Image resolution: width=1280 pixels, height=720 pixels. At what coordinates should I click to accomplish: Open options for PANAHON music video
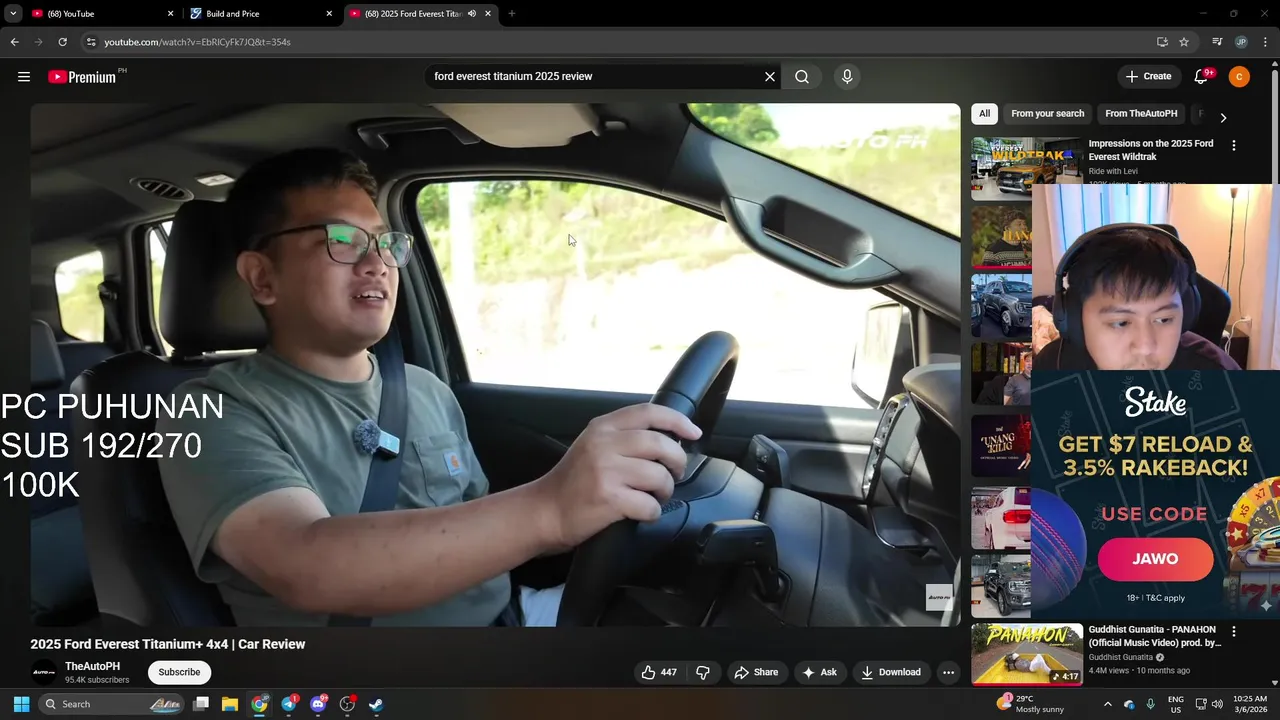point(1233,632)
